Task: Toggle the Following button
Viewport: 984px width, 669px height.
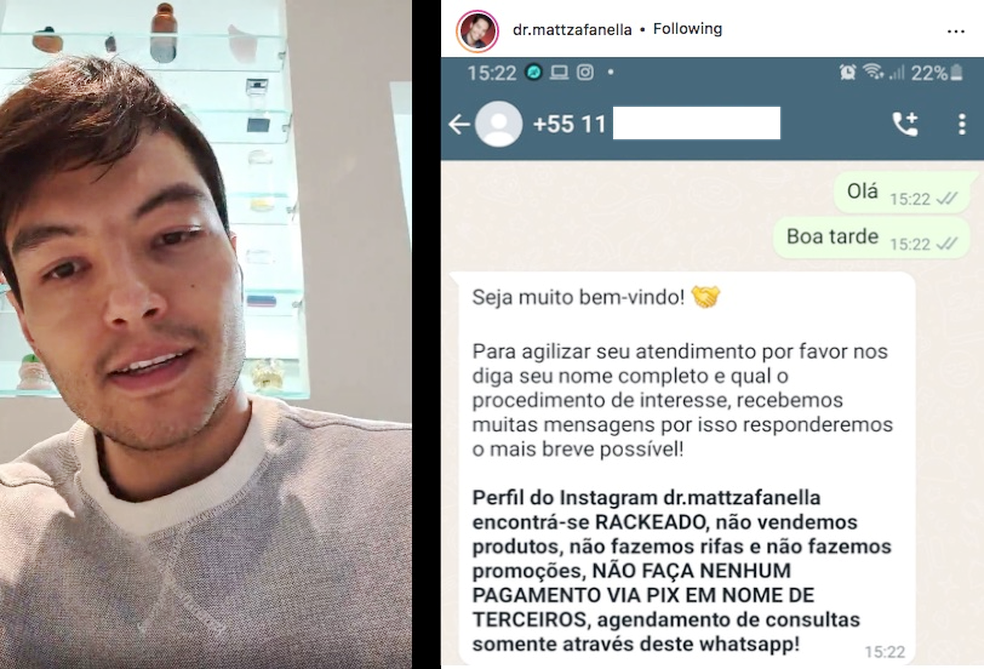Action: pos(687,29)
